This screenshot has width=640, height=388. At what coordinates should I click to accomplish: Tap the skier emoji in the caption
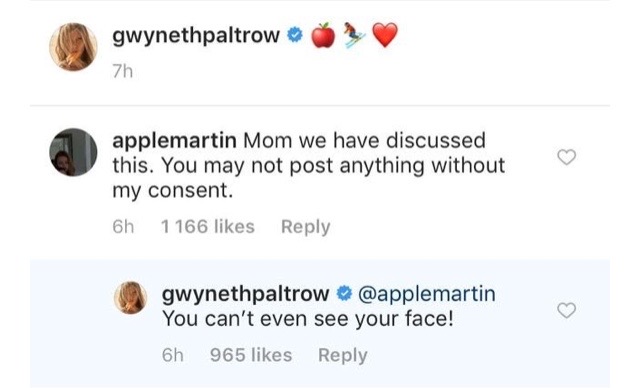tap(354, 35)
